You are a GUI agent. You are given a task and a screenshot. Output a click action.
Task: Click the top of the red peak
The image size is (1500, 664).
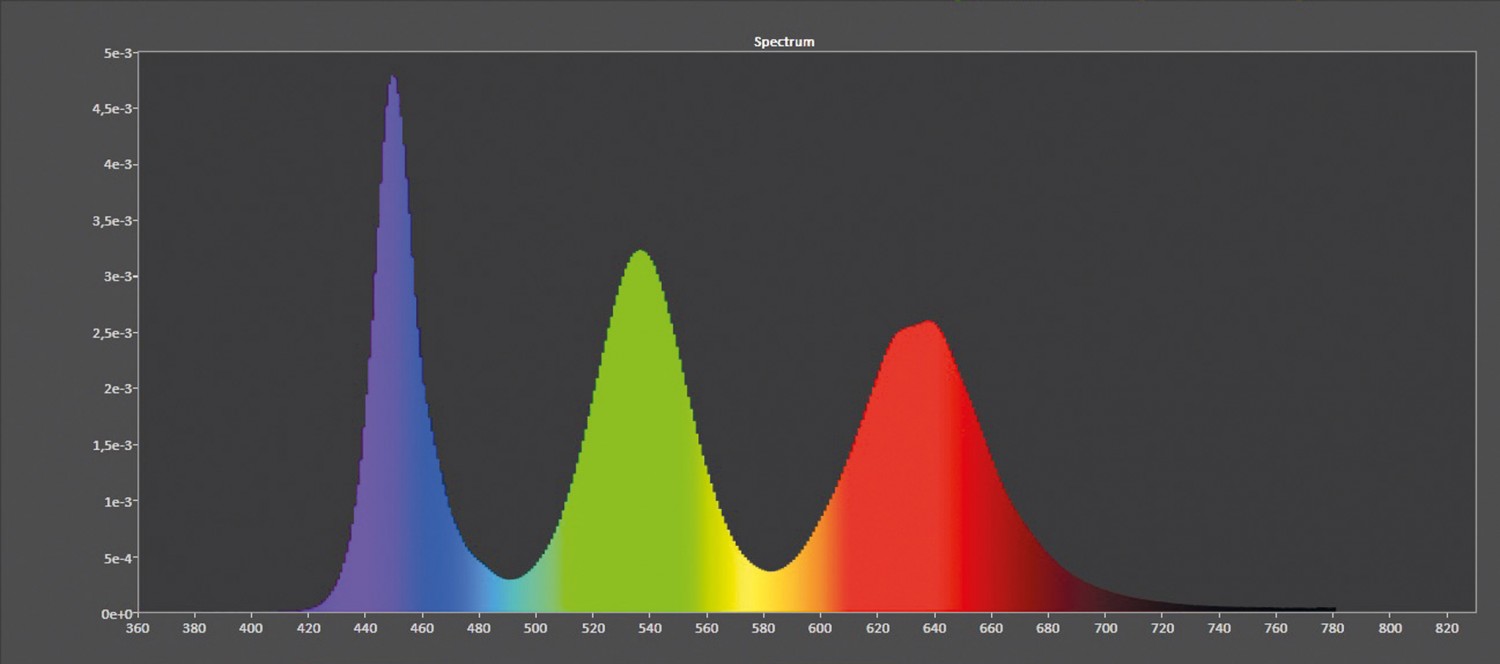[930, 323]
